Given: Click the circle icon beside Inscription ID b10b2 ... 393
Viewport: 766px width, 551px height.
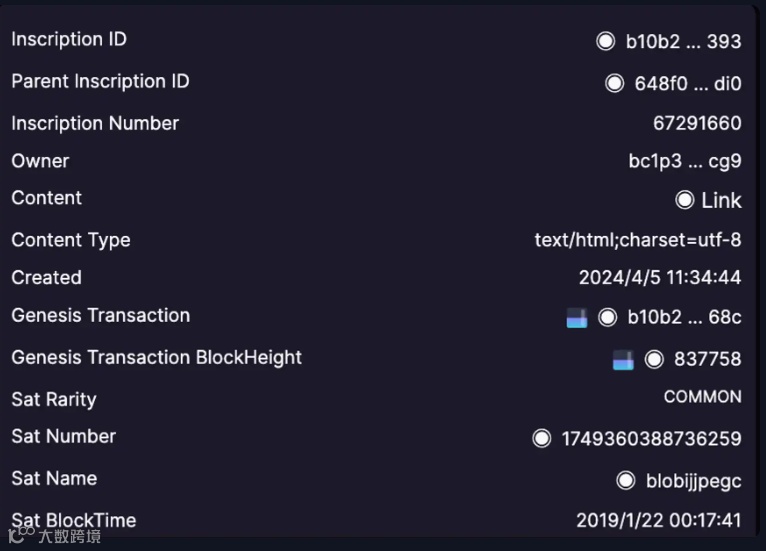Looking at the screenshot, I should [x=606, y=41].
